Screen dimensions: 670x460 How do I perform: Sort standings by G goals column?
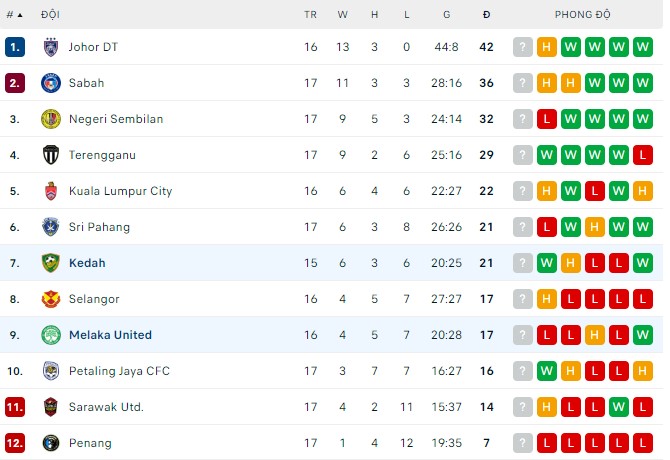(x=446, y=15)
